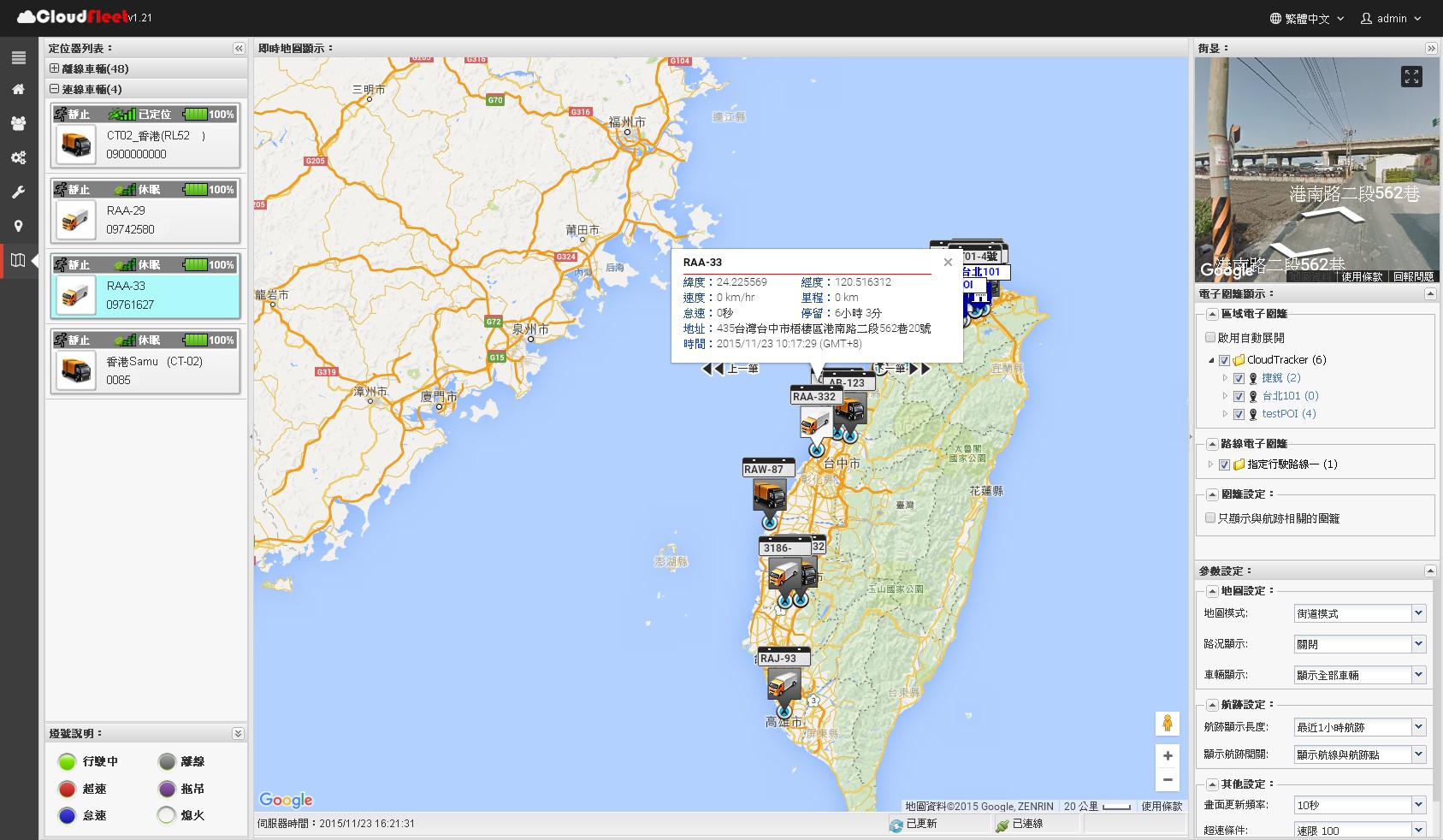The image size is (1443, 840).
Task: Expand the CloudTracker tree node
Action: [1211, 360]
